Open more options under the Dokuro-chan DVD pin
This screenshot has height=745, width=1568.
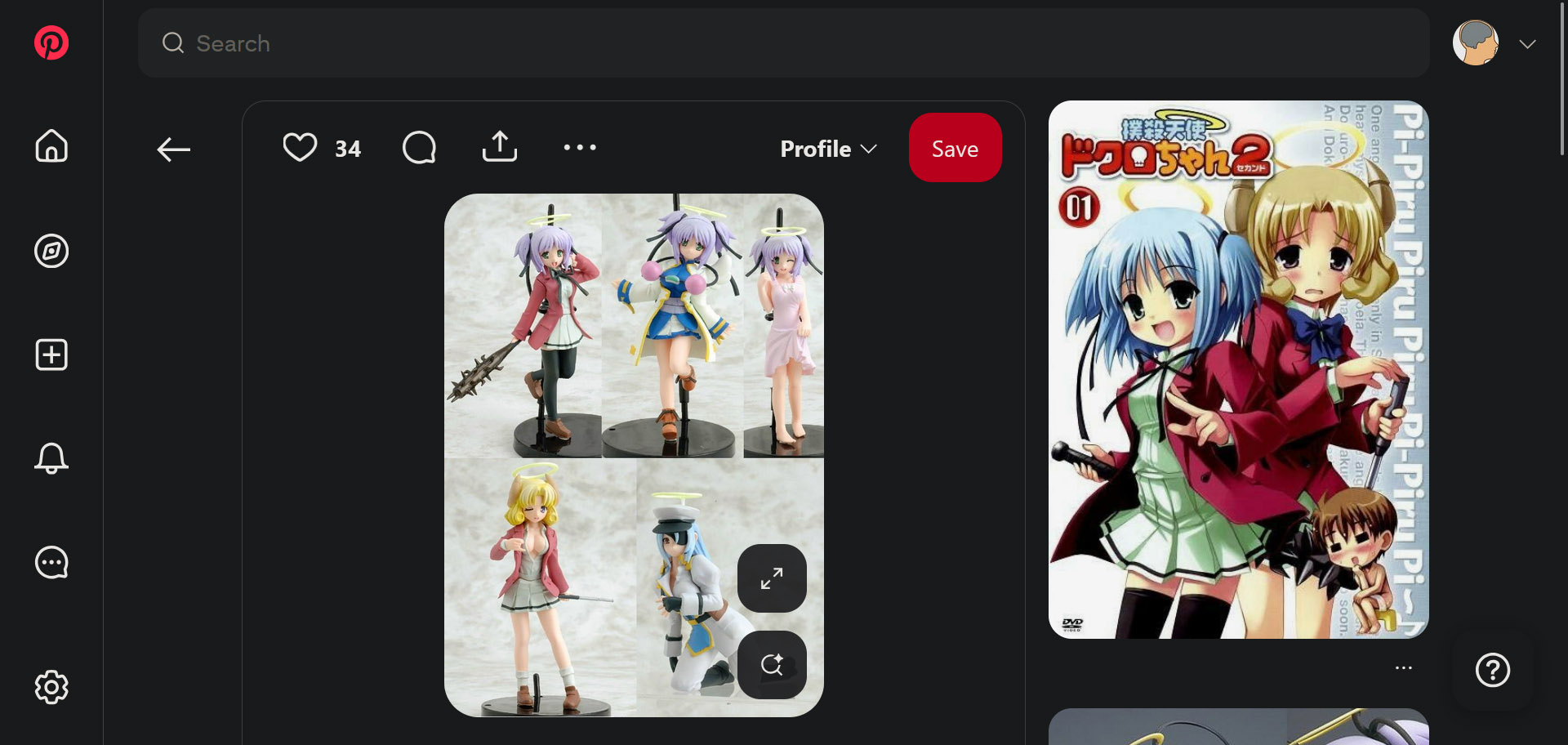[1404, 668]
